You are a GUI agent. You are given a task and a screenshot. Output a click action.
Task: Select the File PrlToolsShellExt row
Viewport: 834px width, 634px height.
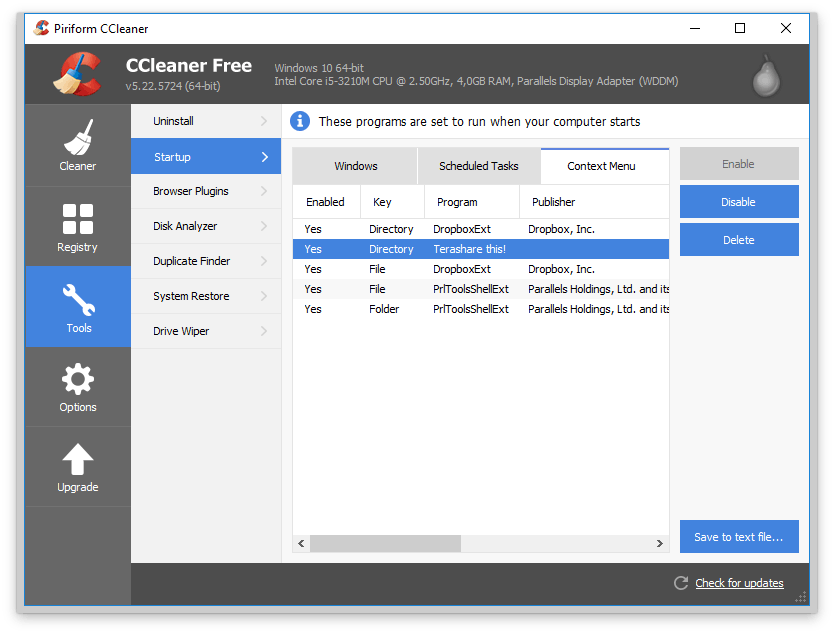(x=481, y=289)
